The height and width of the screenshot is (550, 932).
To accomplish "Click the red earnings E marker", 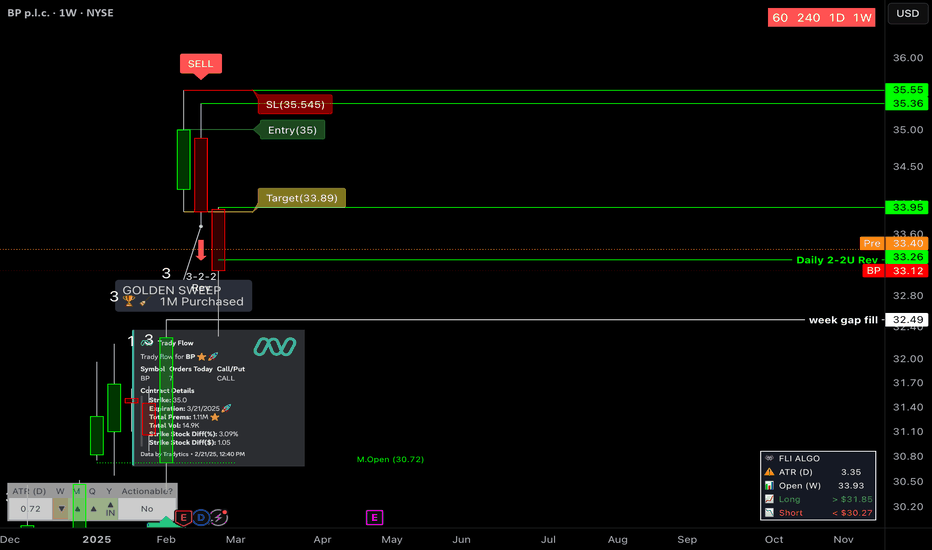I will pos(183,517).
